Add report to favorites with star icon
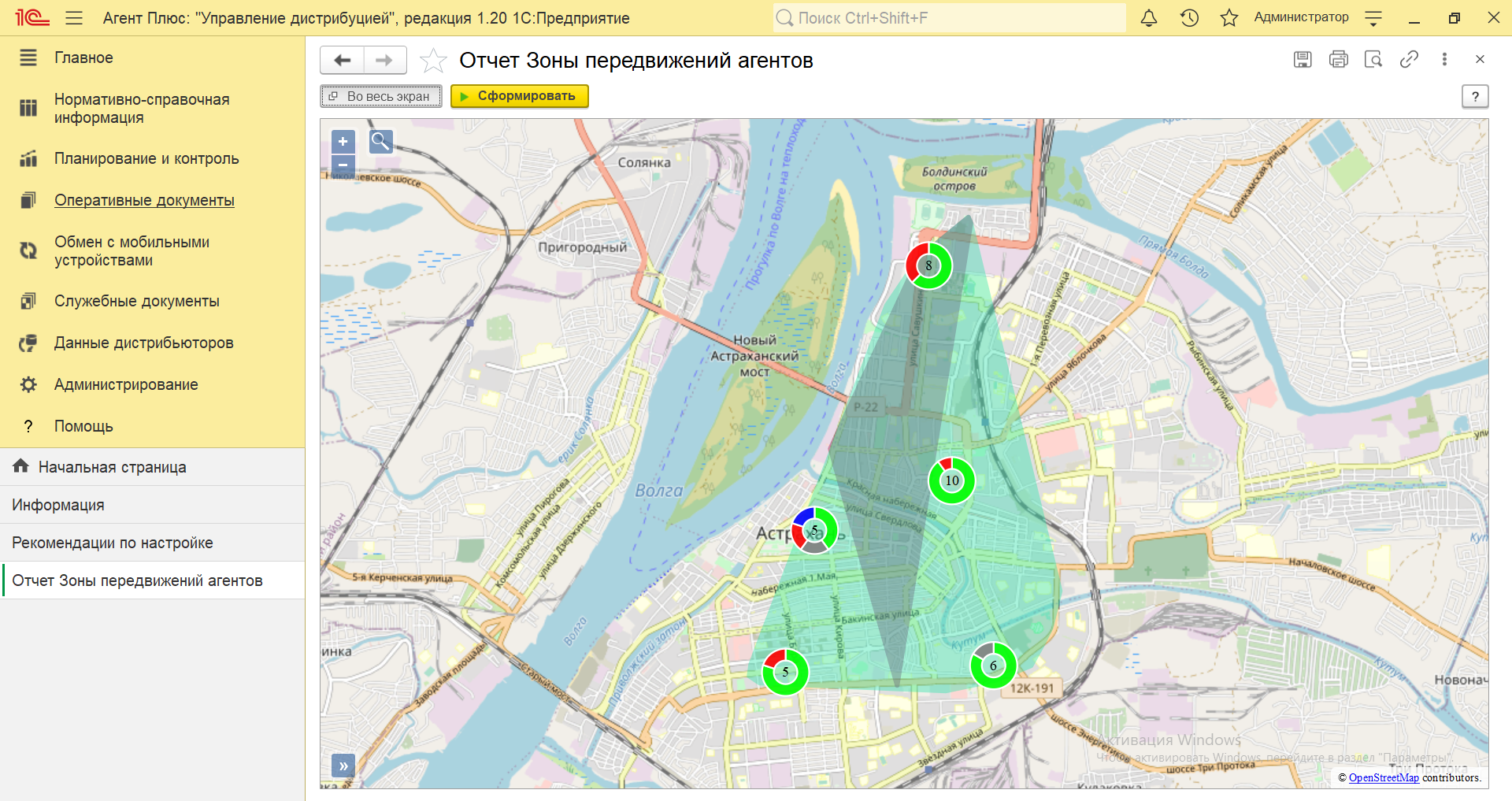This screenshot has height=801, width=1512. (433, 60)
